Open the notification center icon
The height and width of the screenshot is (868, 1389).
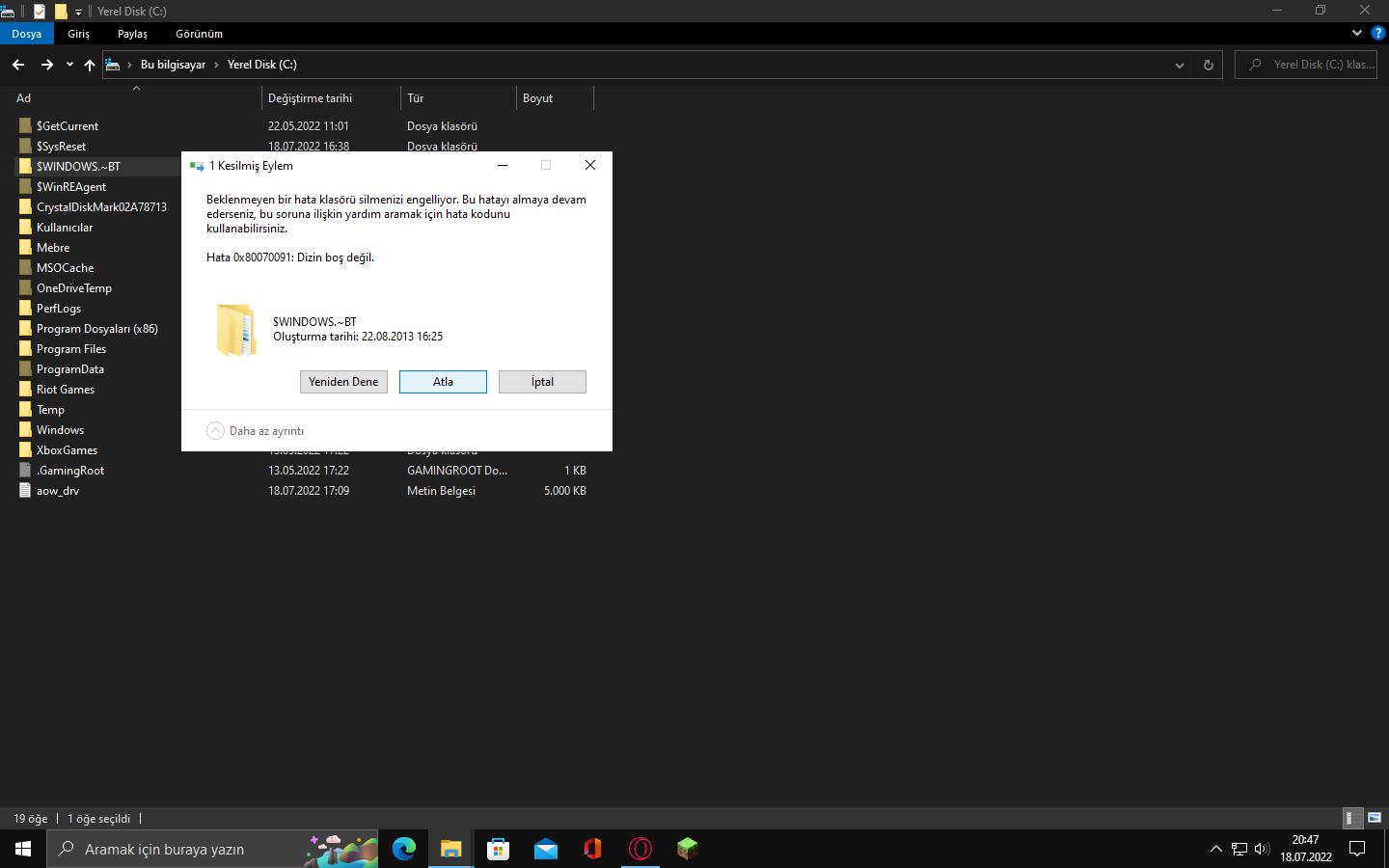click(x=1357, y=849)
